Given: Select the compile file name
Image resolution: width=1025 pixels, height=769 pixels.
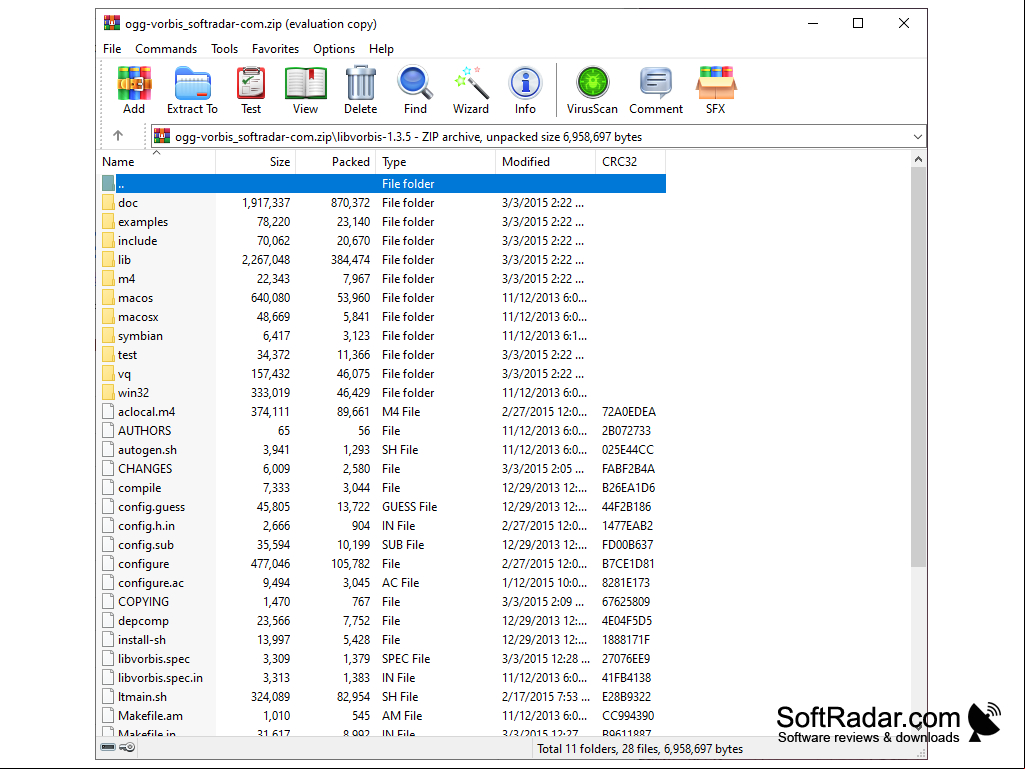Looking at the screenshot, I should coord(139,487).
